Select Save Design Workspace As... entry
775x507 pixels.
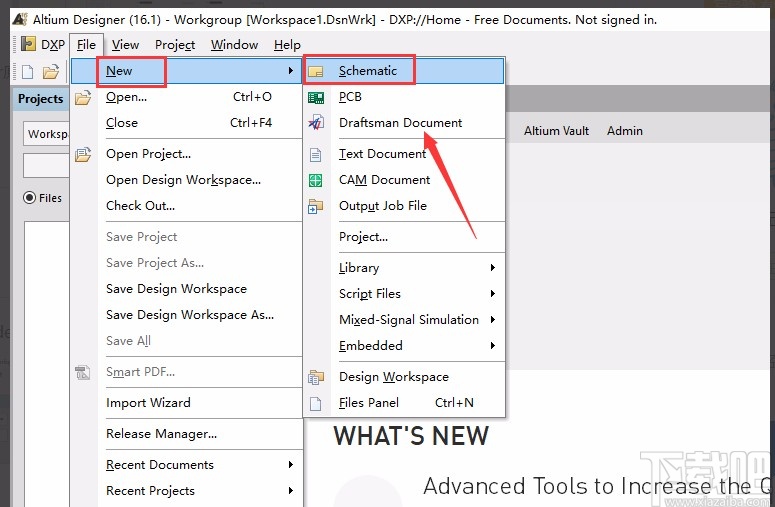tap(186, 315)
